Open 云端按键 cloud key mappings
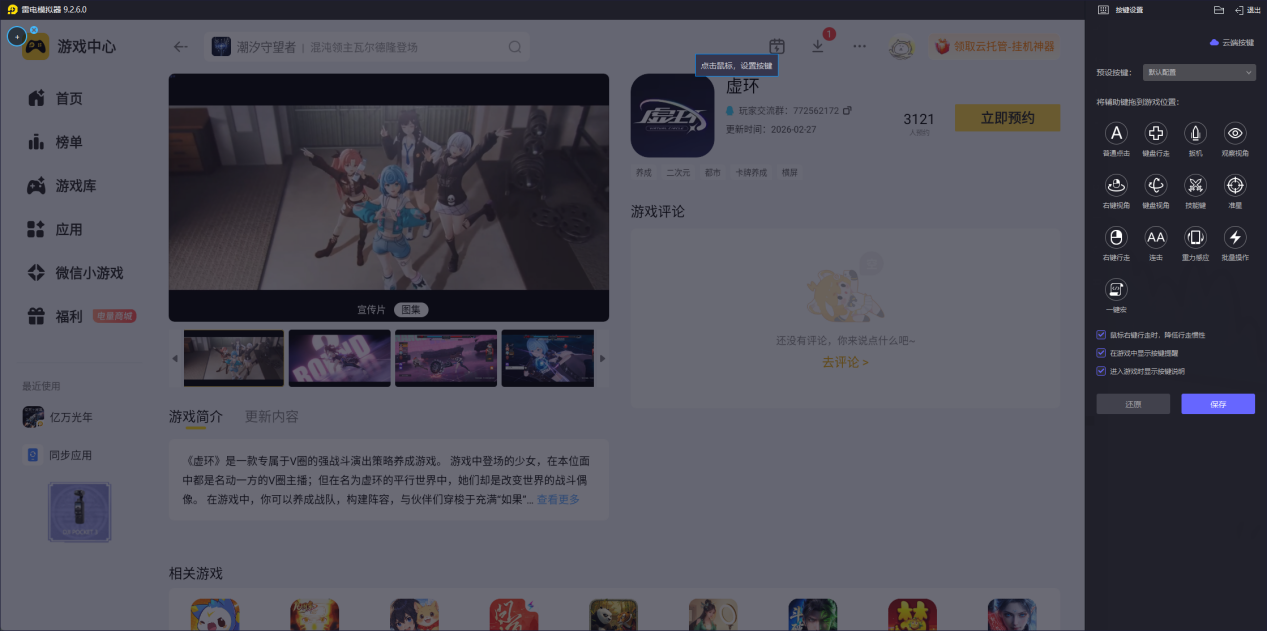 coord(1231,43)
